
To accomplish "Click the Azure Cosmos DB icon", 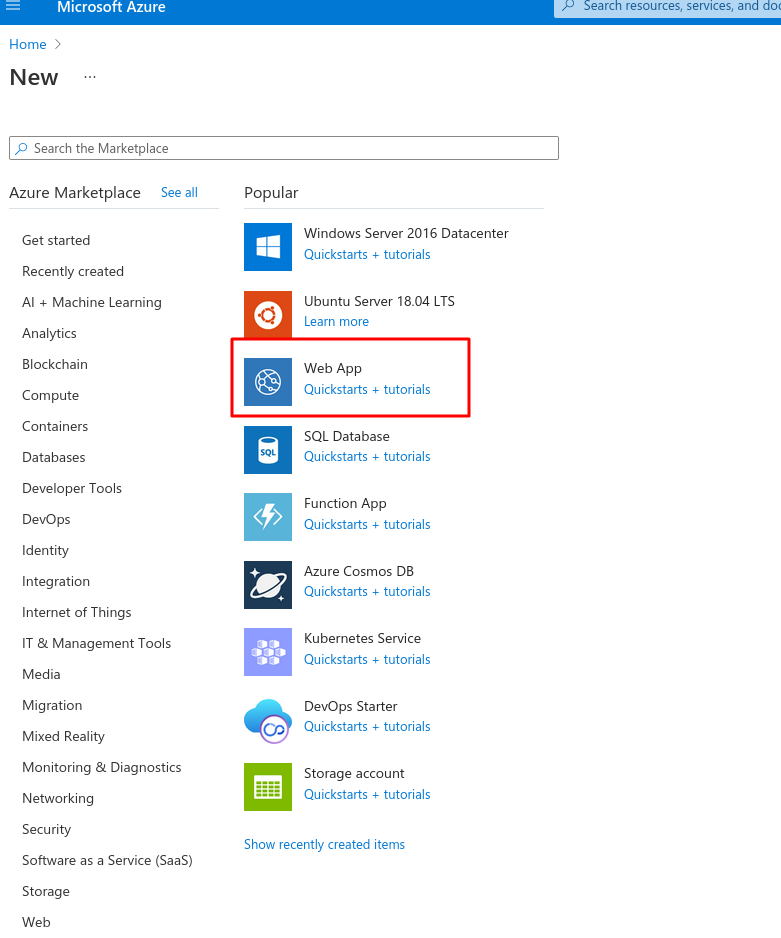I will [268, 585].
